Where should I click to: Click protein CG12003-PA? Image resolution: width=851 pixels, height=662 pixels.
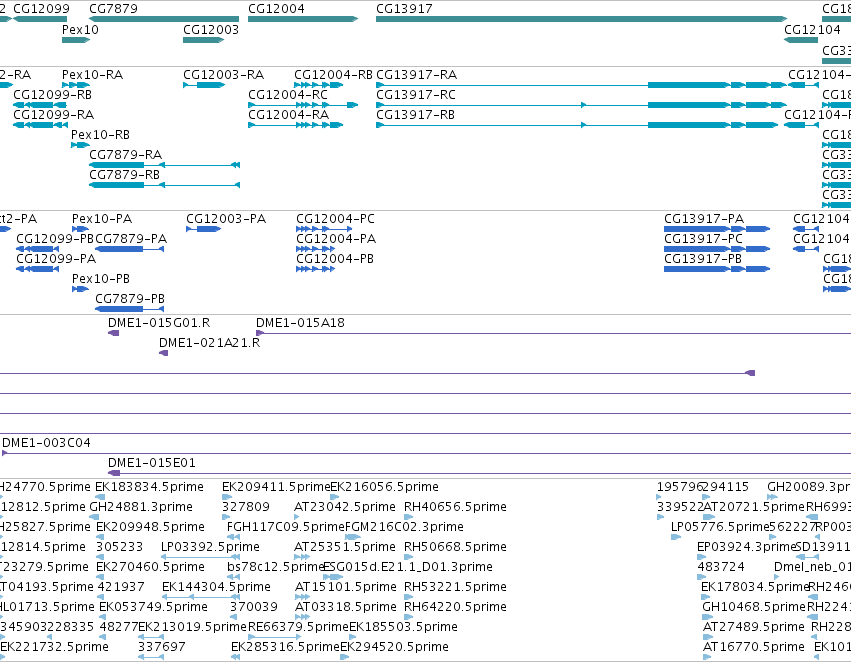point(204,229)
